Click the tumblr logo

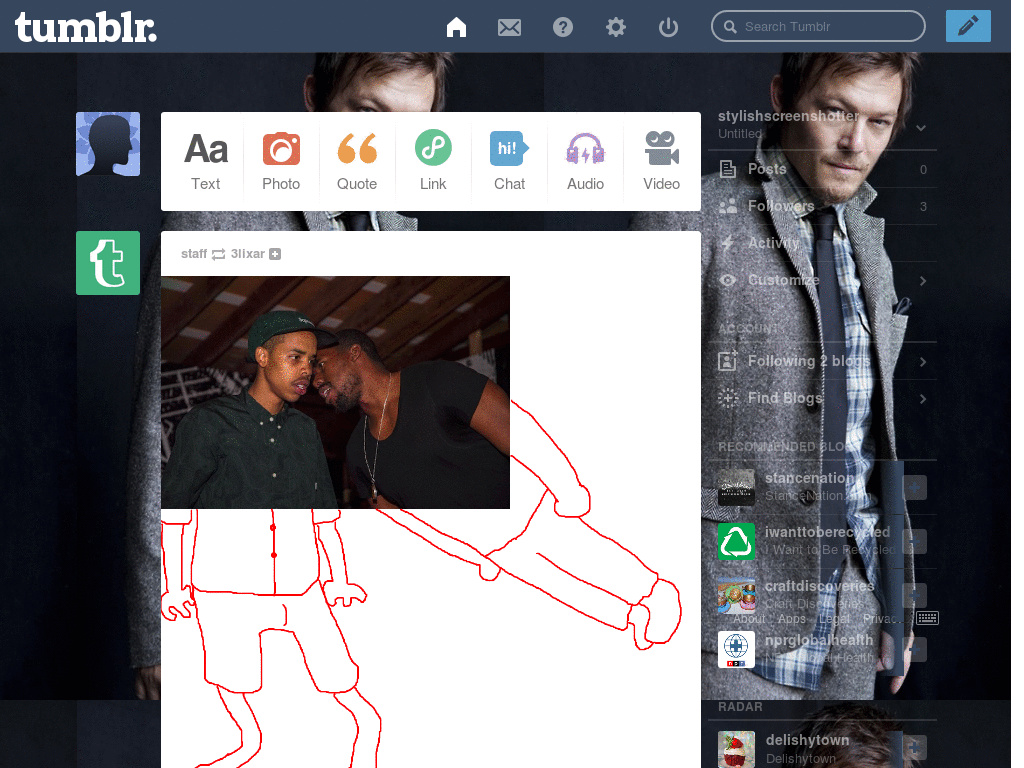(x=86, y=28)
